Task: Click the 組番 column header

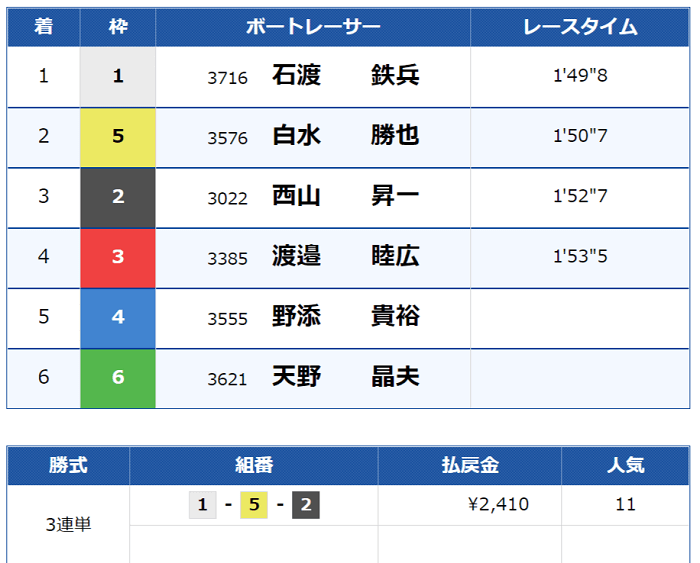Action: (x=253, y=465)
